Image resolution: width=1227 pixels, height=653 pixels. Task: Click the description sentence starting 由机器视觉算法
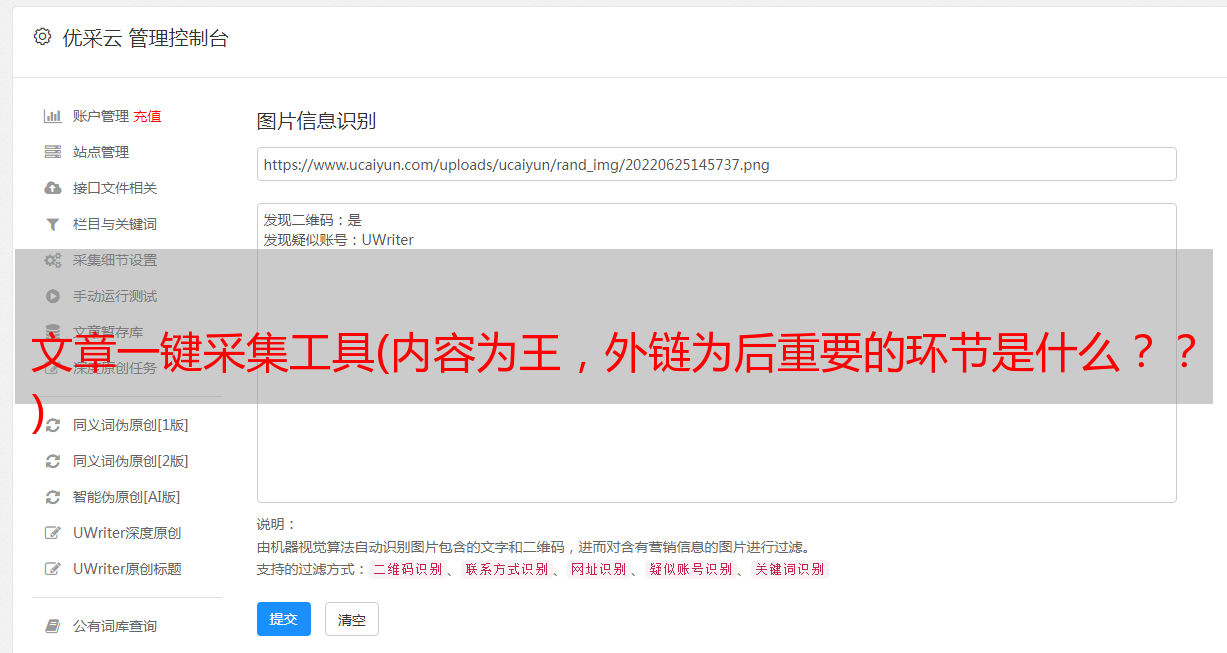point(533,547)
